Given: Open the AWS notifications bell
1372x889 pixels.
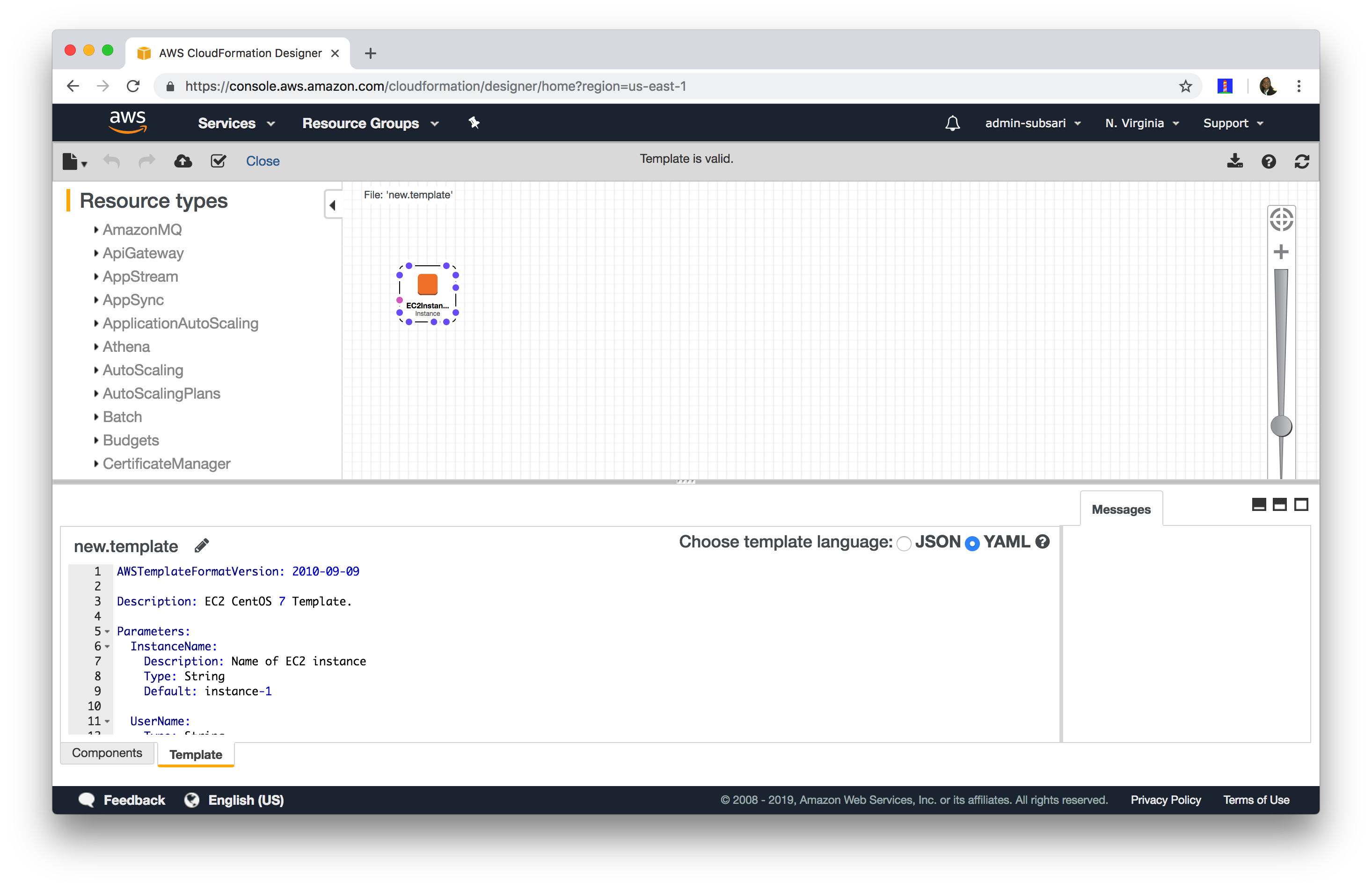Looking at the screenshot, I should pos(952,124).
